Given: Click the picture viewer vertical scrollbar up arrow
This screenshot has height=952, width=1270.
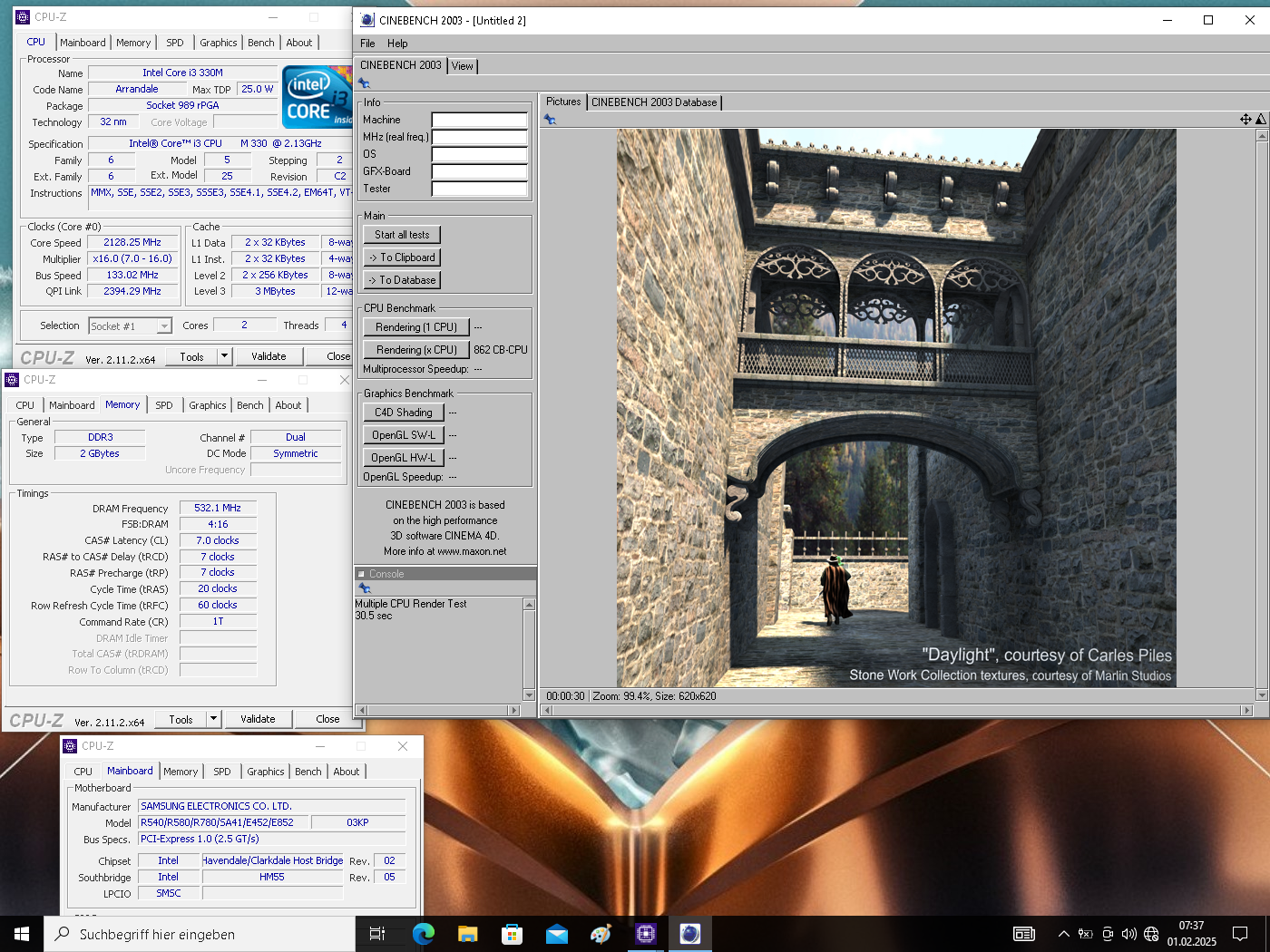Looking at the screenshot, I should (1261, 135).
